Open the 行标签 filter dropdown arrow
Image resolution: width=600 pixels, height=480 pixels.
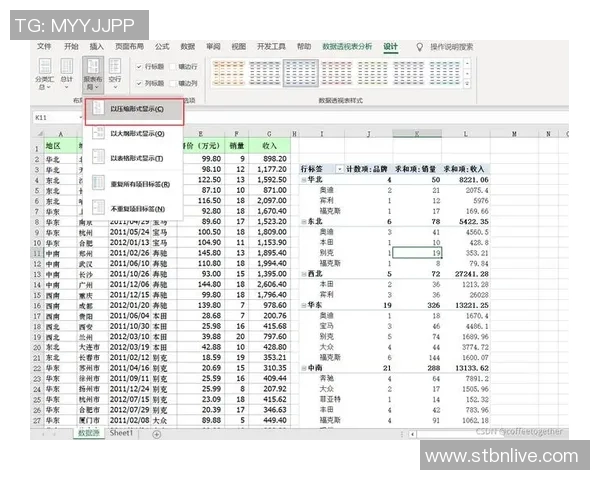point(339,169)
